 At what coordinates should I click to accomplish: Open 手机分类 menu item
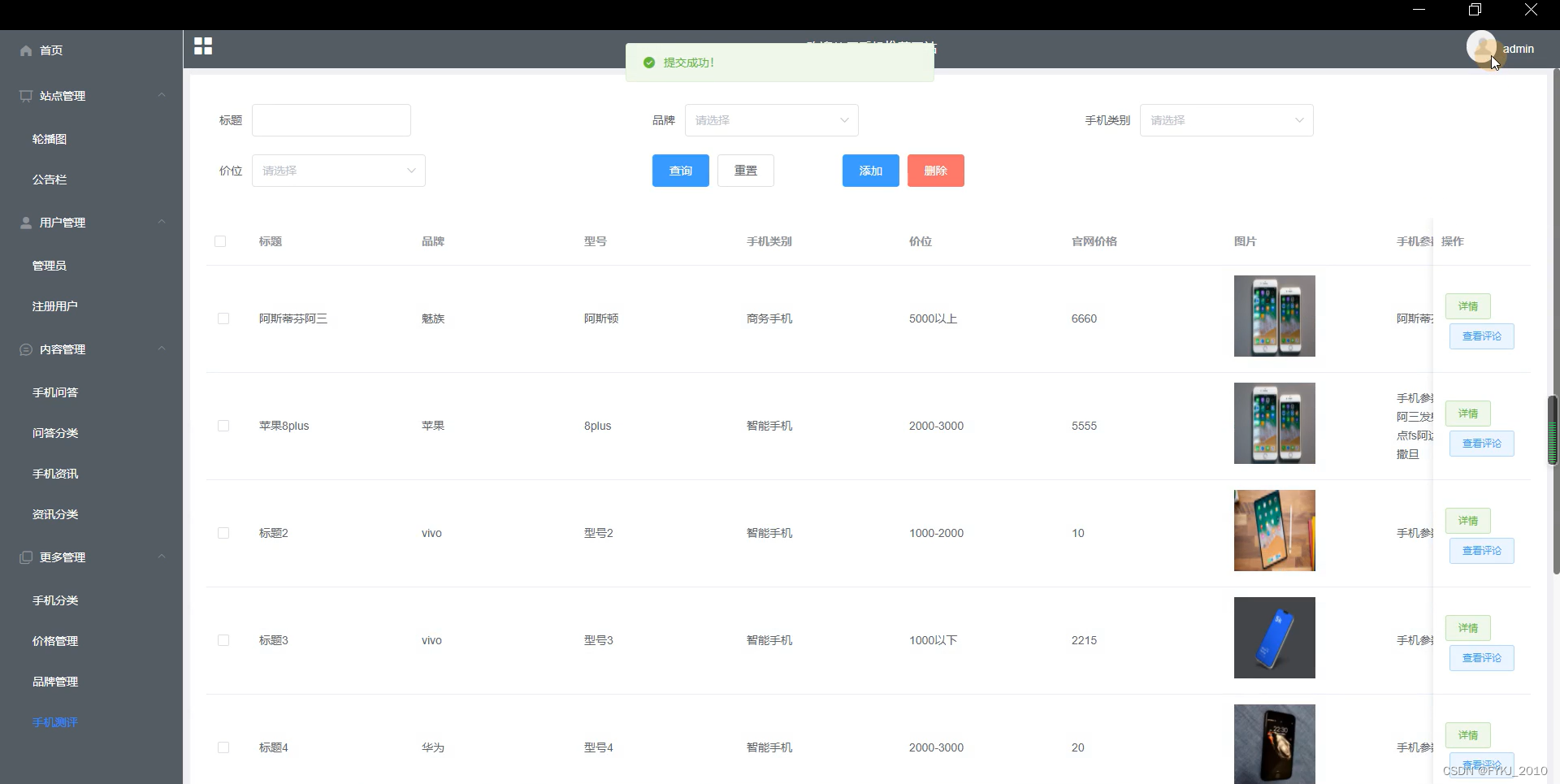click(x=55, y=600)
